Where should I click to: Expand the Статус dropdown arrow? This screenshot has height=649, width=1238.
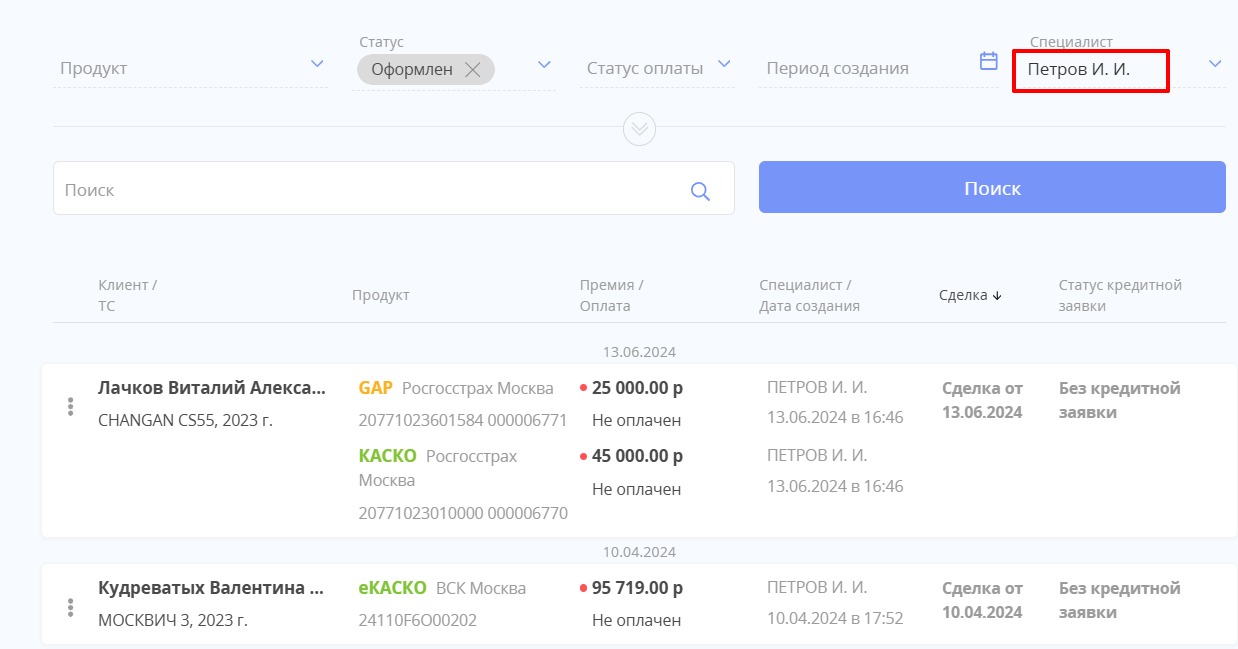coord(544,65)
